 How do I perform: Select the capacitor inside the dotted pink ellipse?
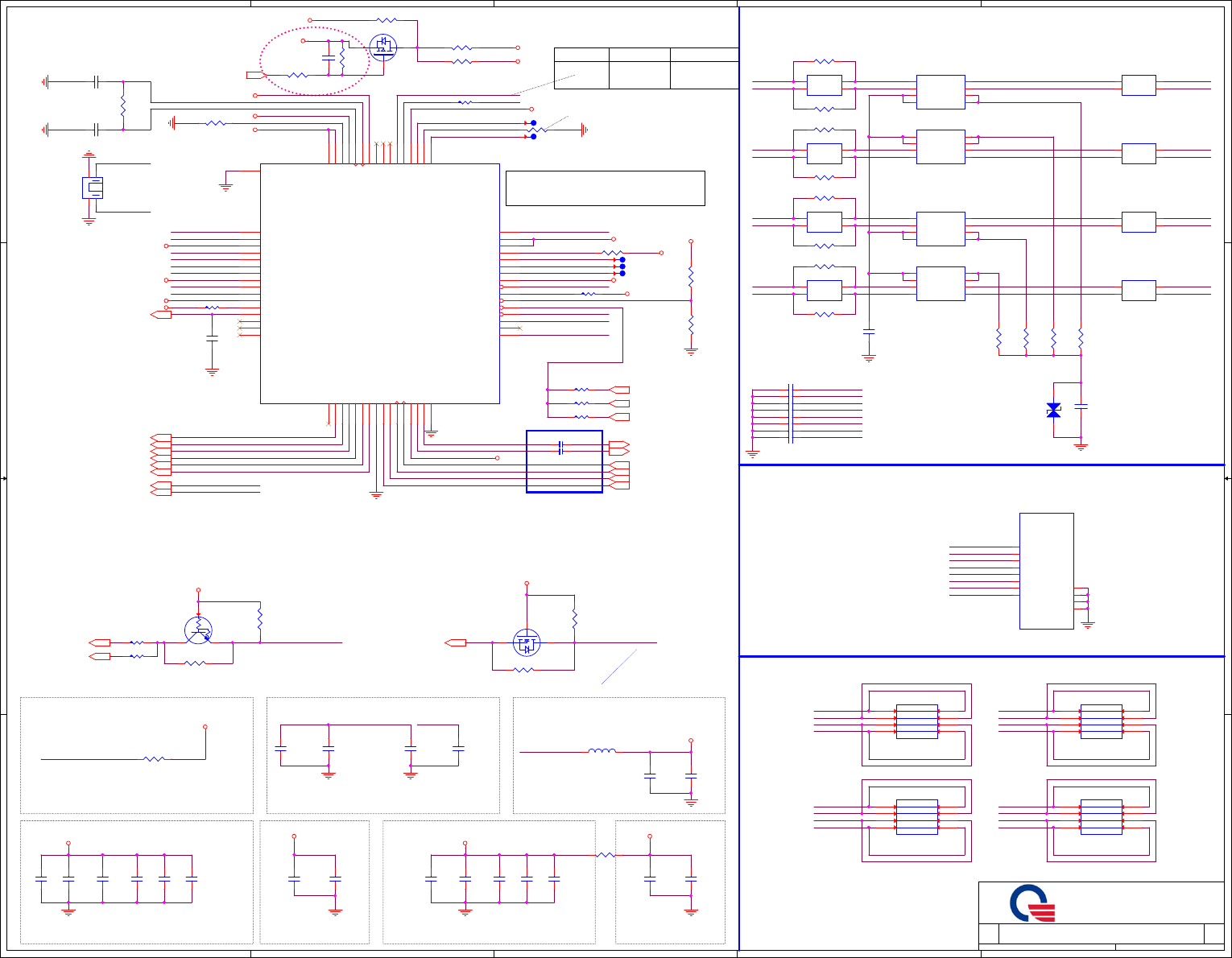[x=328, y=58]
